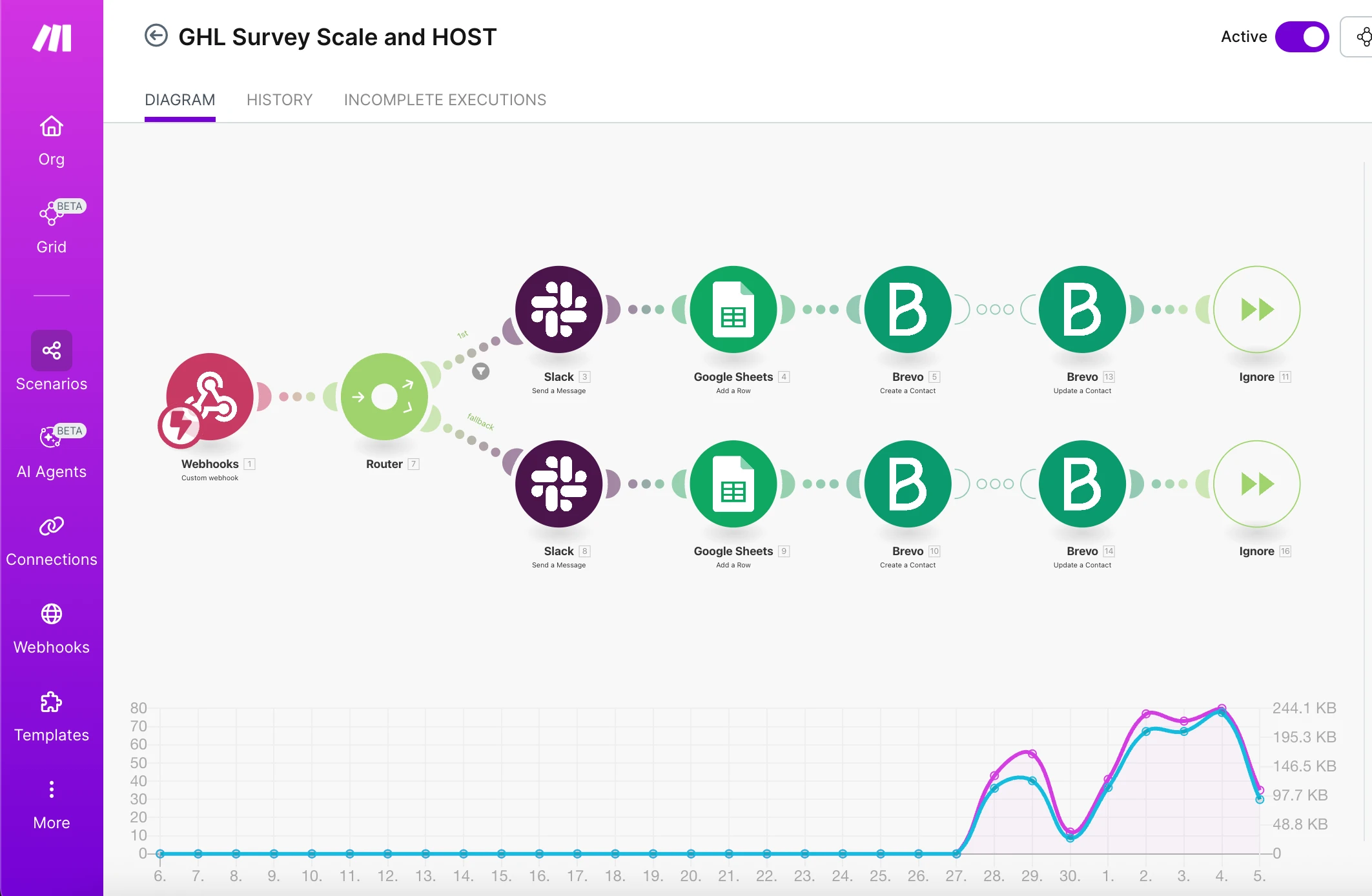
Task: Click the chart data point for day 29
Action: click(1032, 754)
